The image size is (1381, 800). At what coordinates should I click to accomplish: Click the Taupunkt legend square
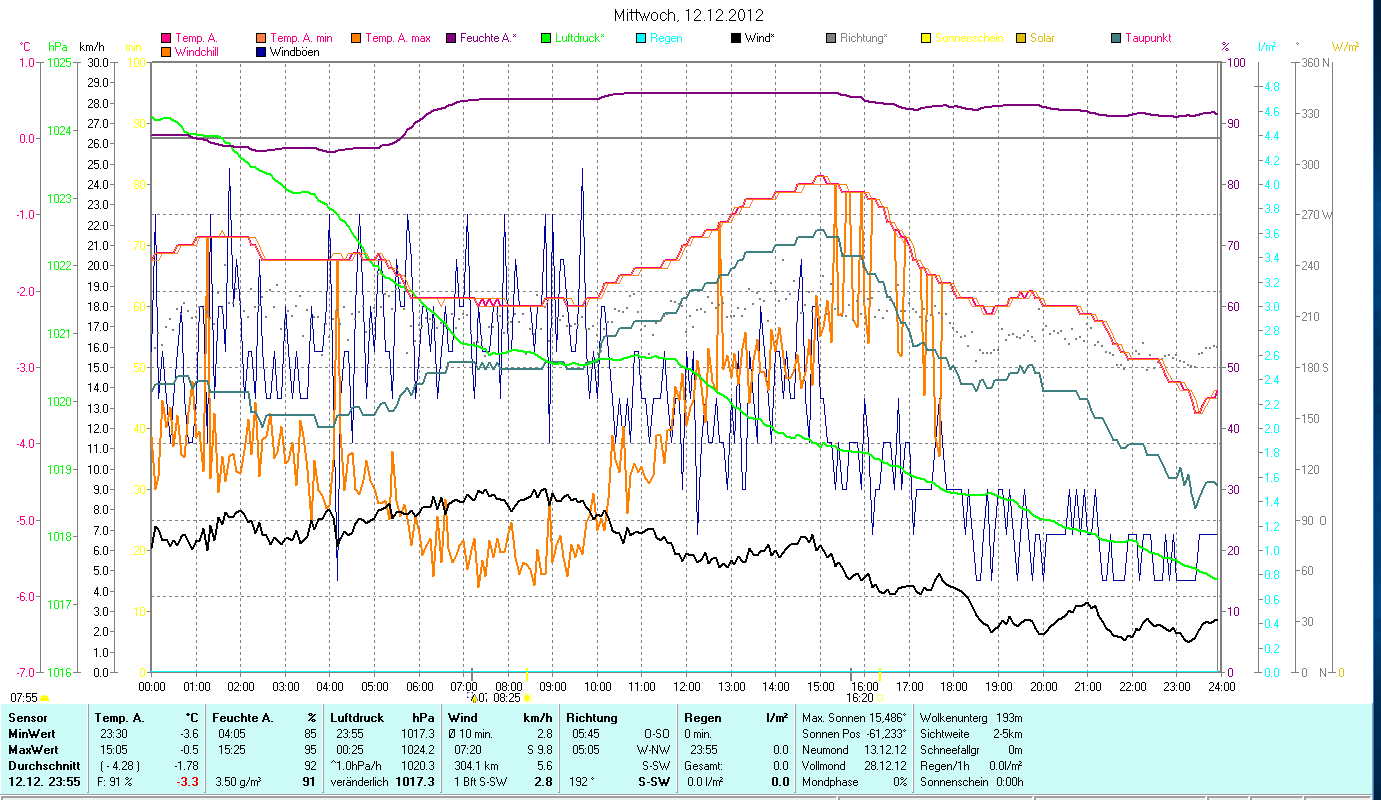(x=1116, y=38)
